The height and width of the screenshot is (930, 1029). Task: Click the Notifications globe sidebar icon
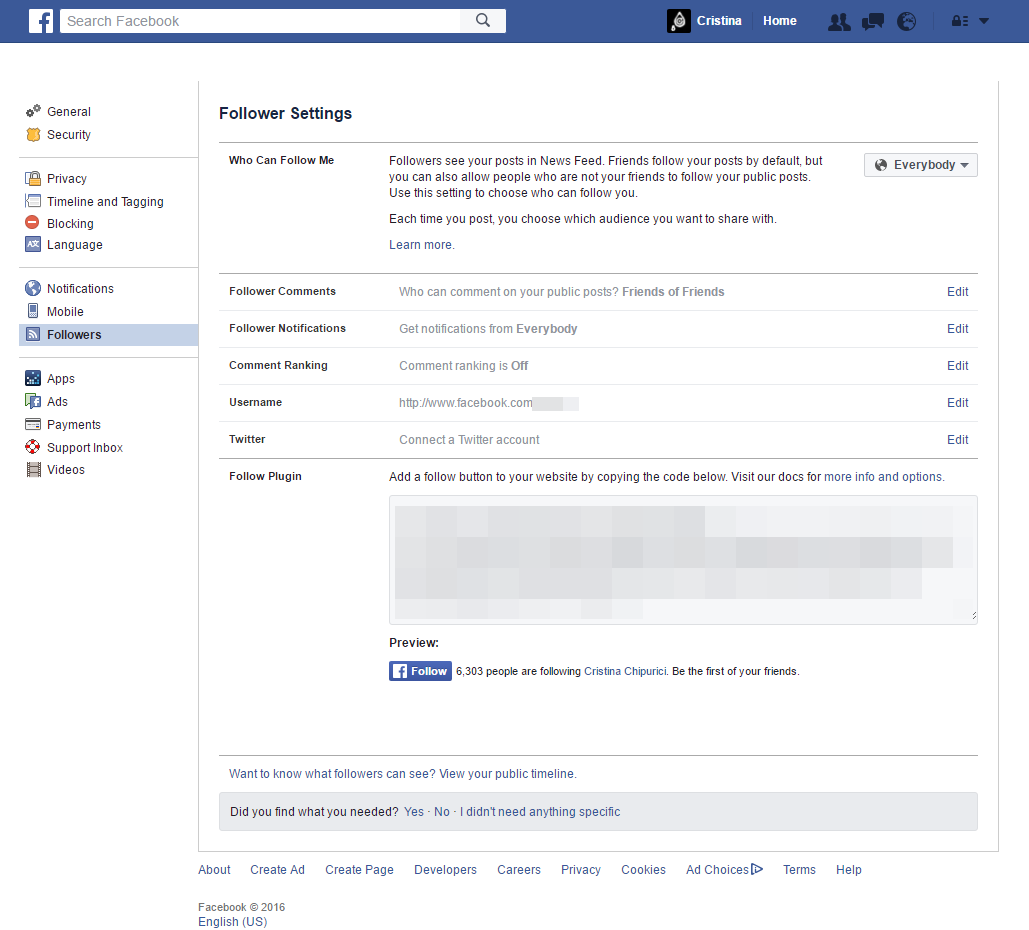point(33,288)
